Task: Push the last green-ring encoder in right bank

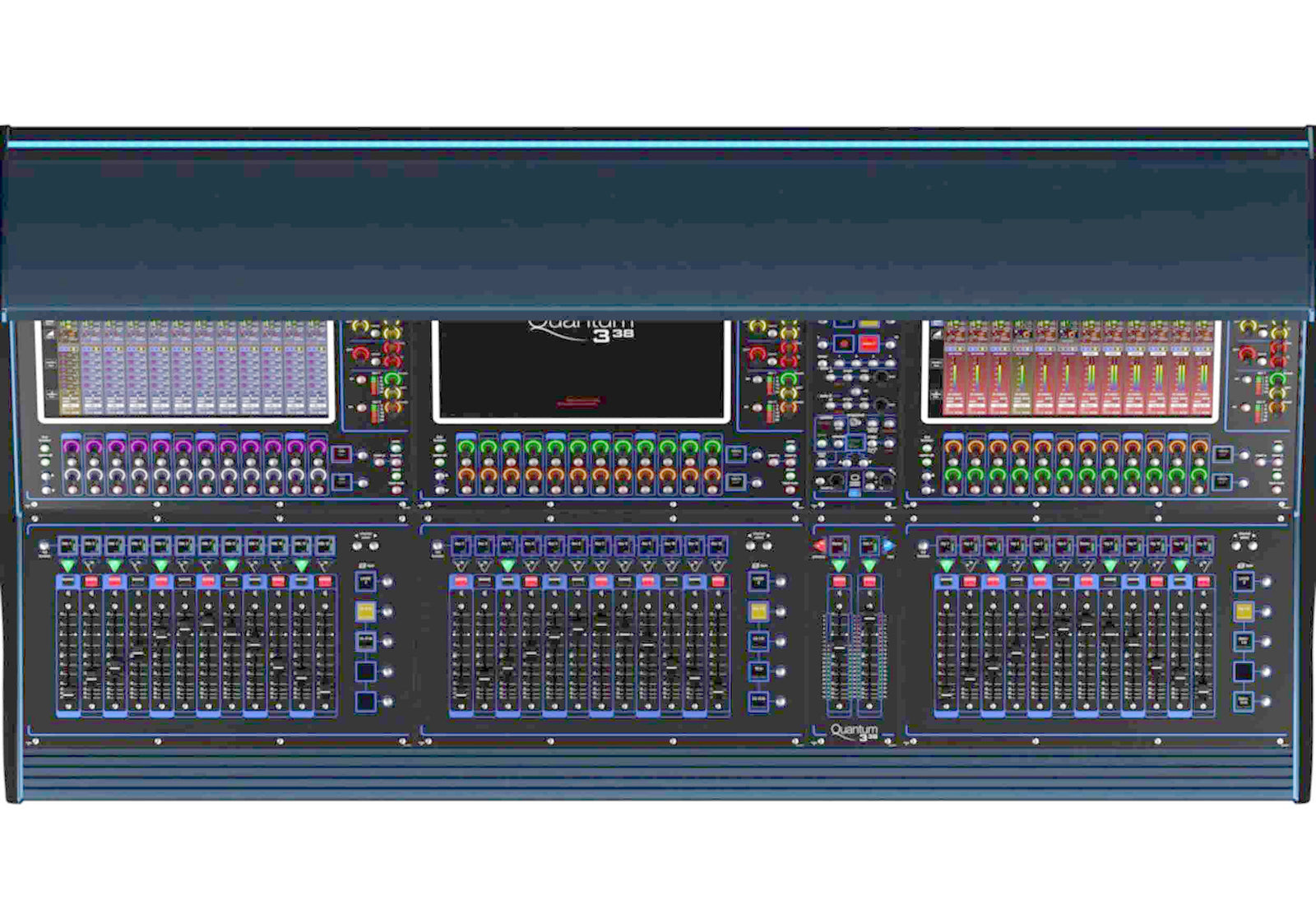Action: coord(1201,476)
